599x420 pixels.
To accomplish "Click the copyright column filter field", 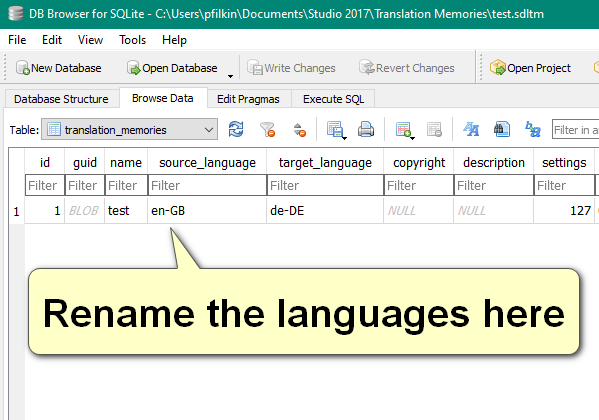I will tap(419, 185).
